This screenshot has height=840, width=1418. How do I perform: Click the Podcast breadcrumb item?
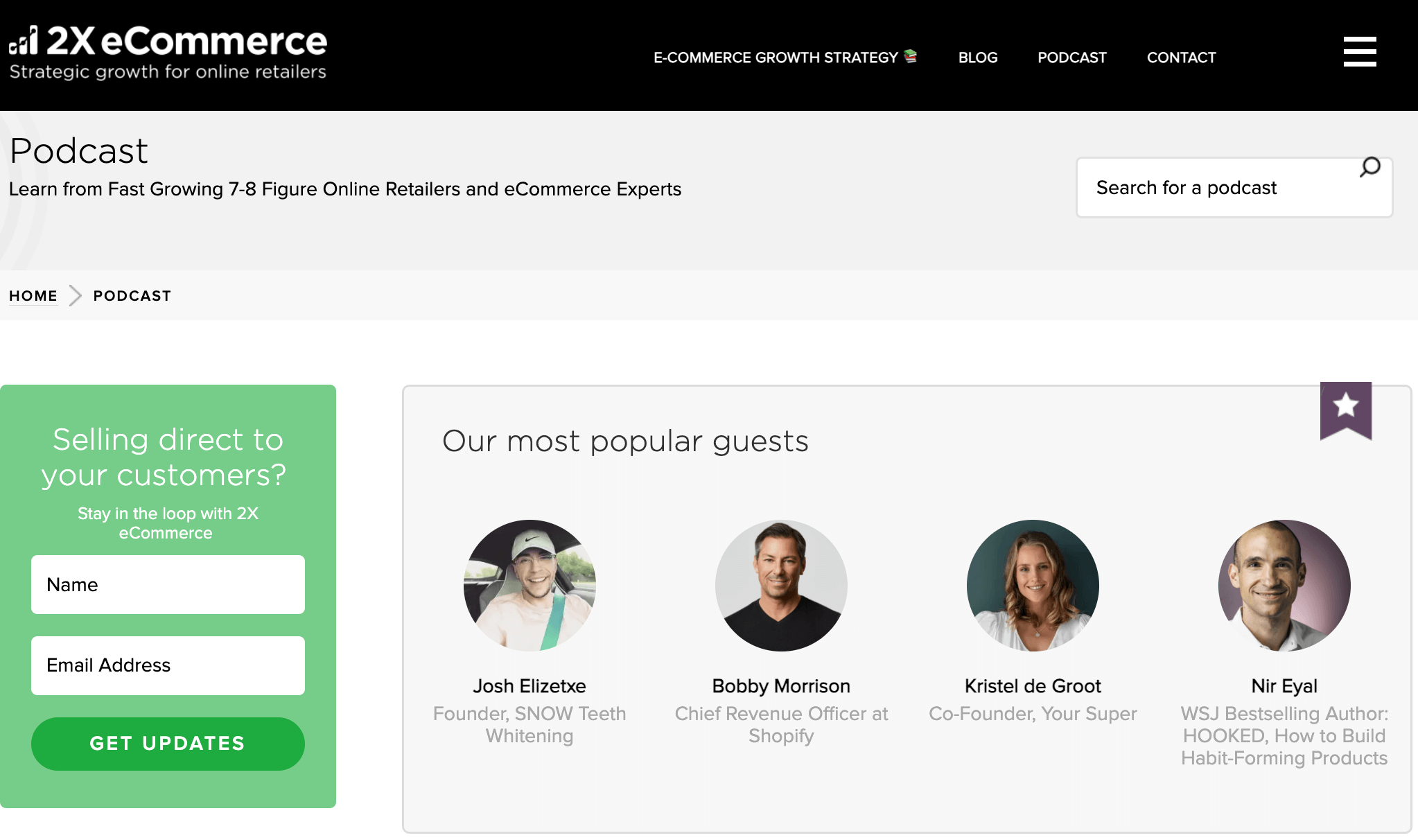132,296
